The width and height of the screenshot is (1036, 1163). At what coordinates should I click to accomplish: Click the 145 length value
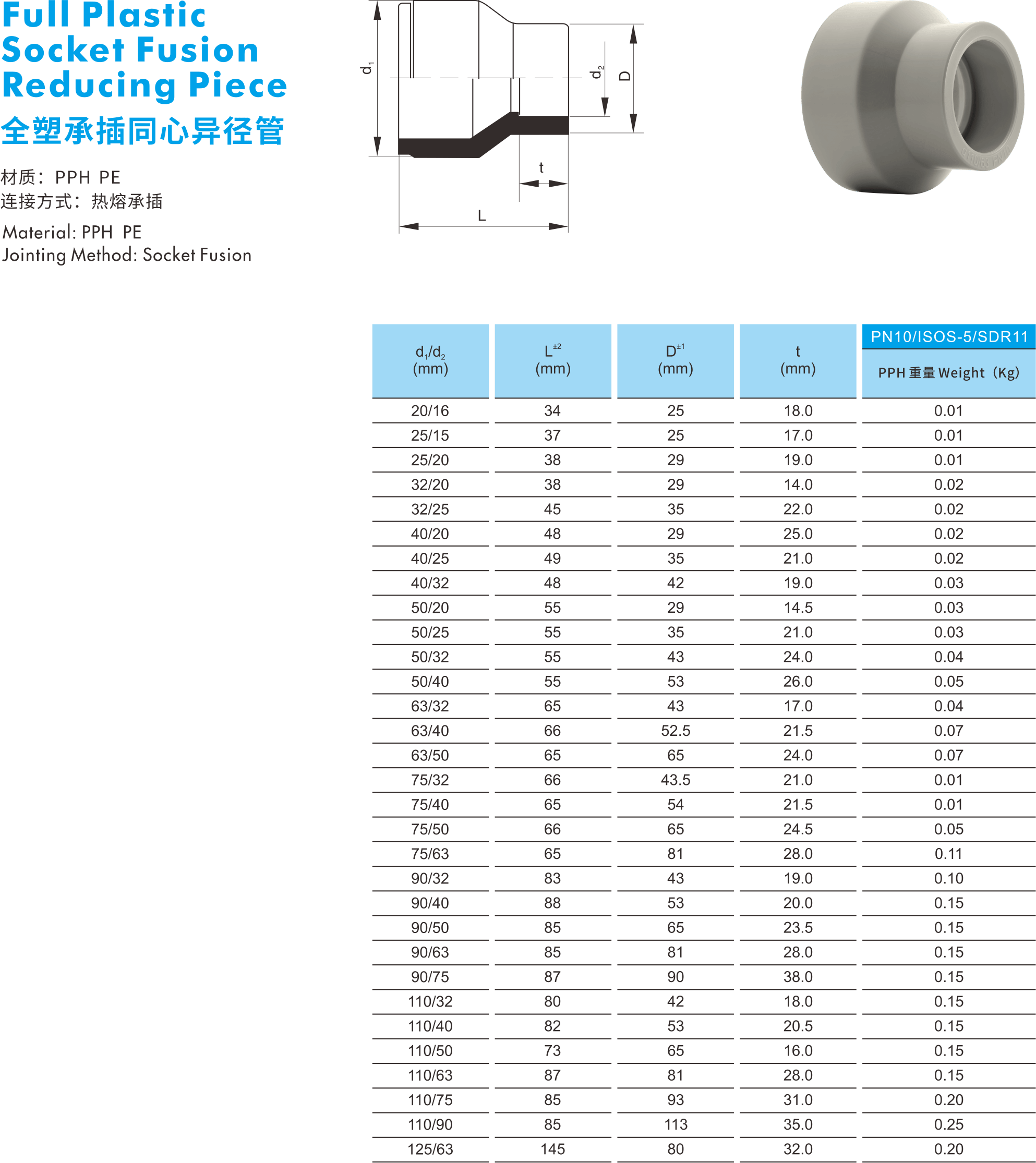(553, 1149)
